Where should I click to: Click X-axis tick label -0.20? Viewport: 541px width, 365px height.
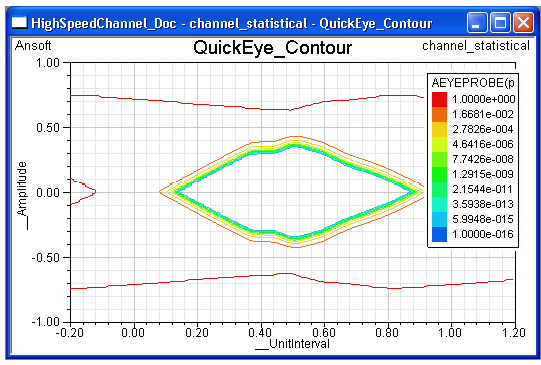70,333
